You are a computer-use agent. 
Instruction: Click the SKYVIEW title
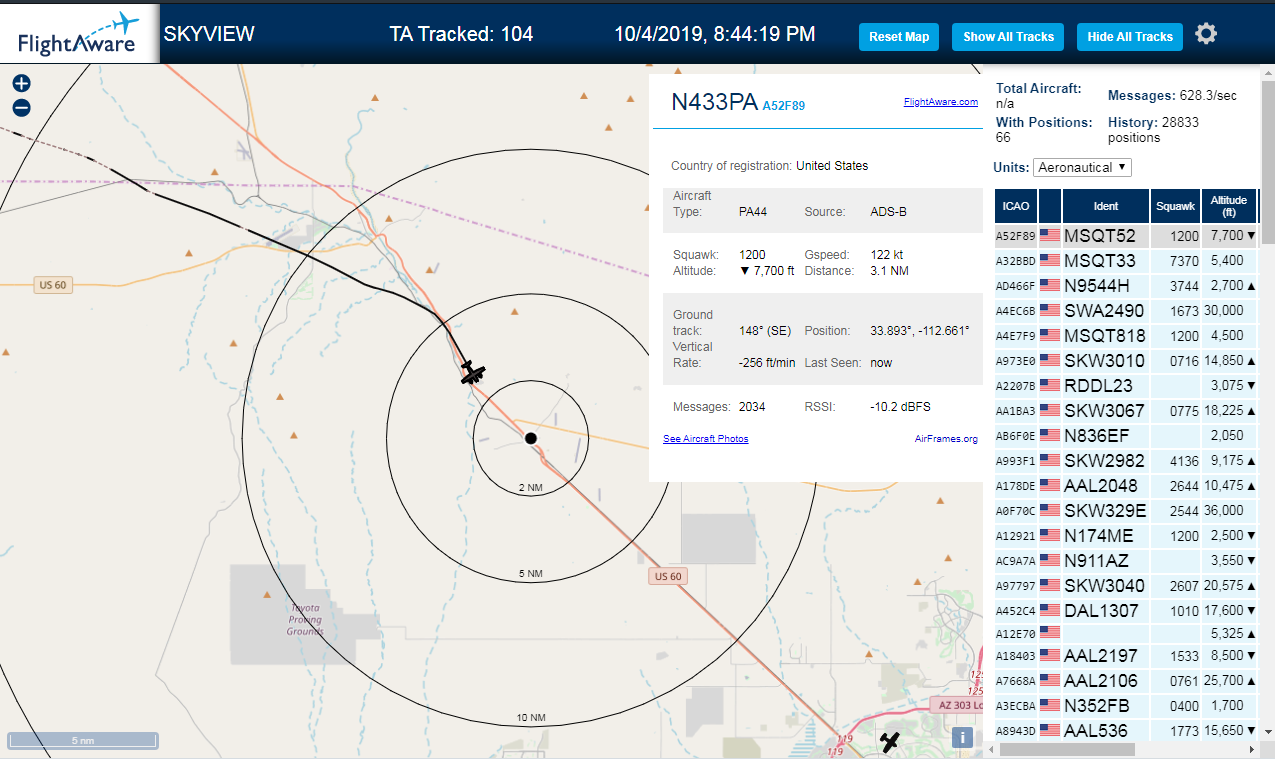209,34
